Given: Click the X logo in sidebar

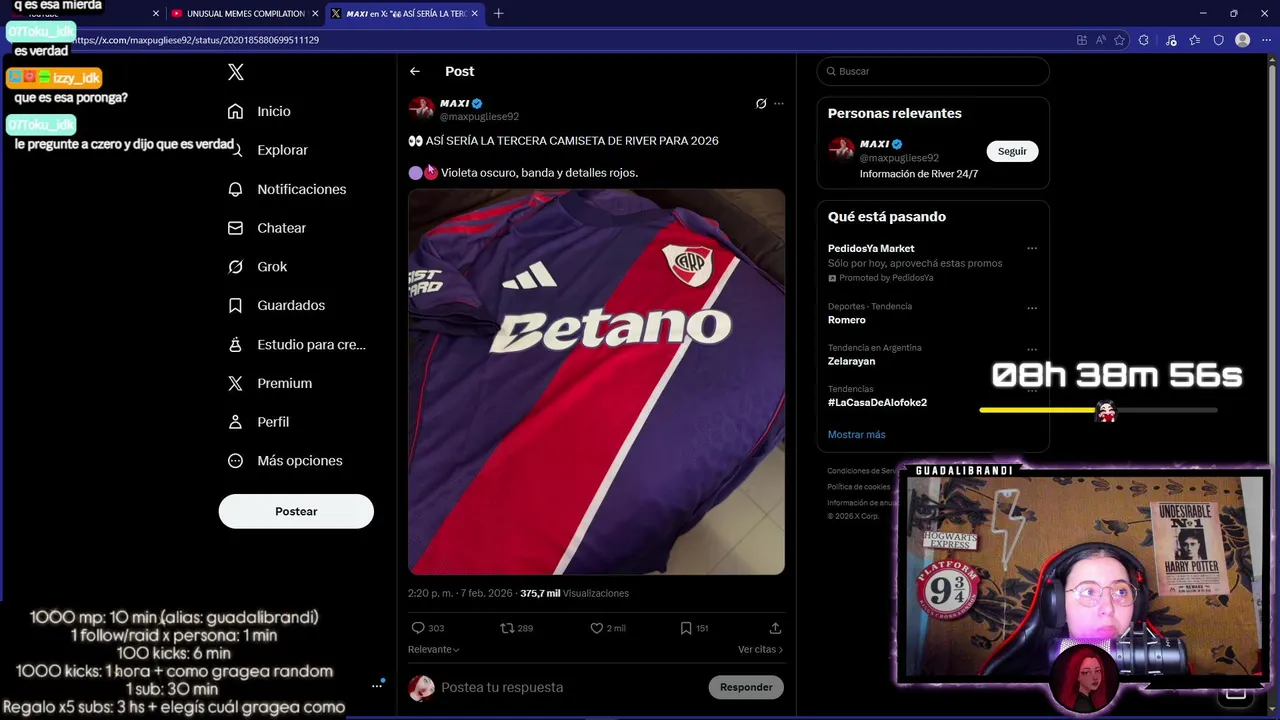Looking at the screenshot, I should 236,72.
